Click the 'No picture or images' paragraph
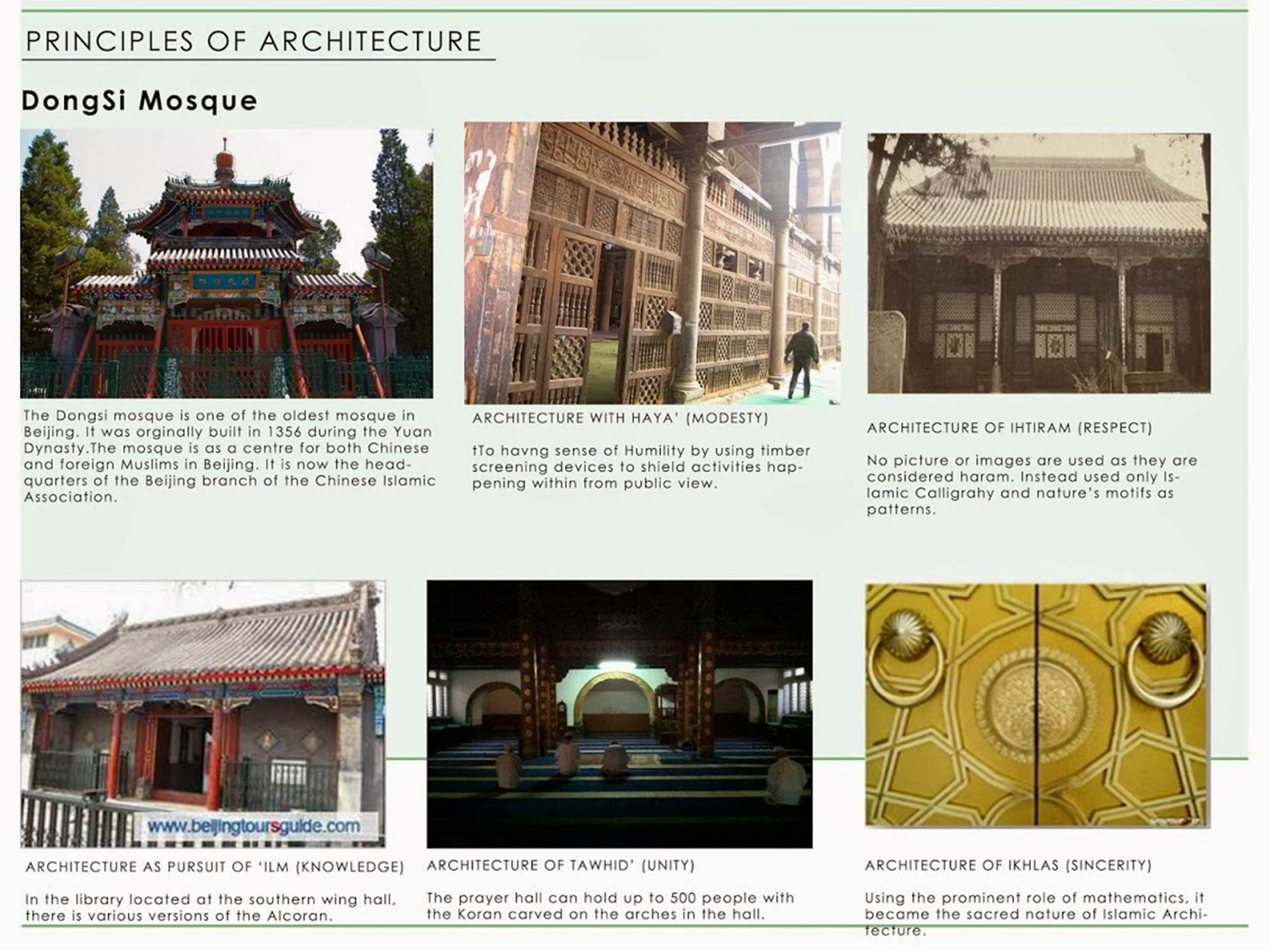The height and width of the screenshot is (952, 1270). click(1031, 485)
